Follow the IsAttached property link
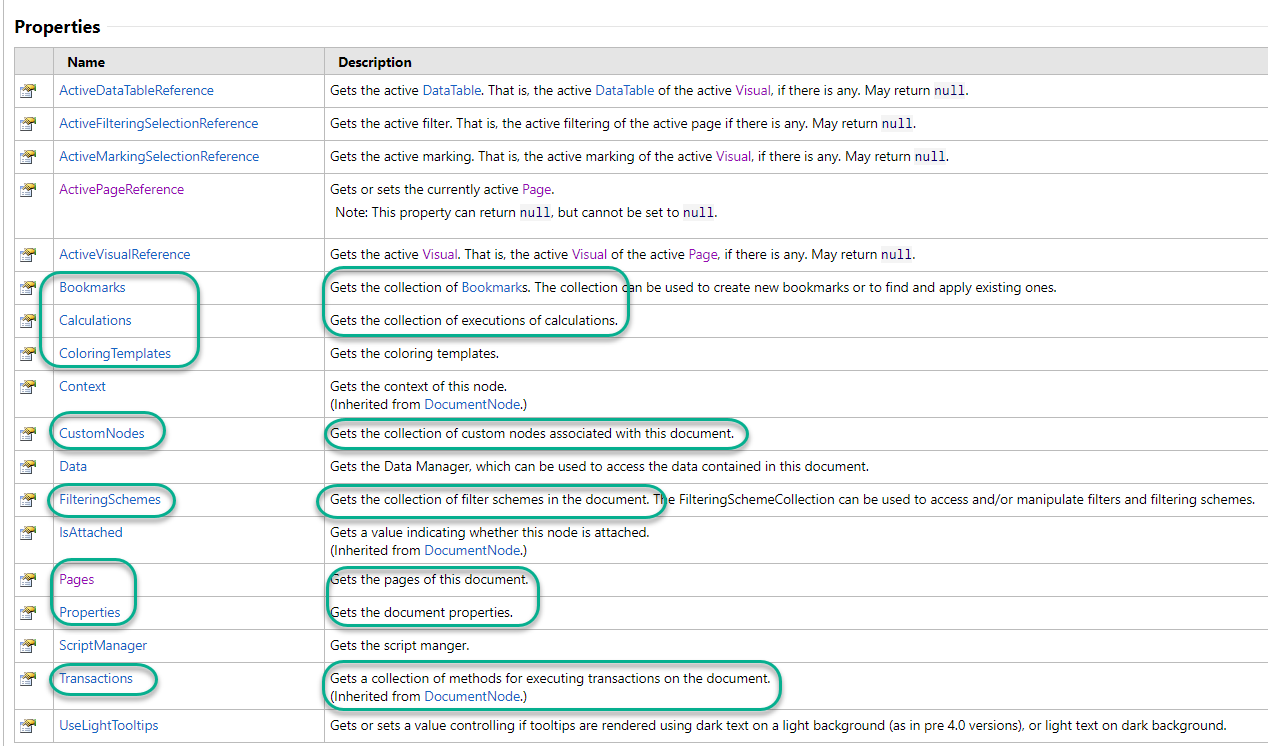1268x746 pixels. pyautogui.click(x=90, y=532)
